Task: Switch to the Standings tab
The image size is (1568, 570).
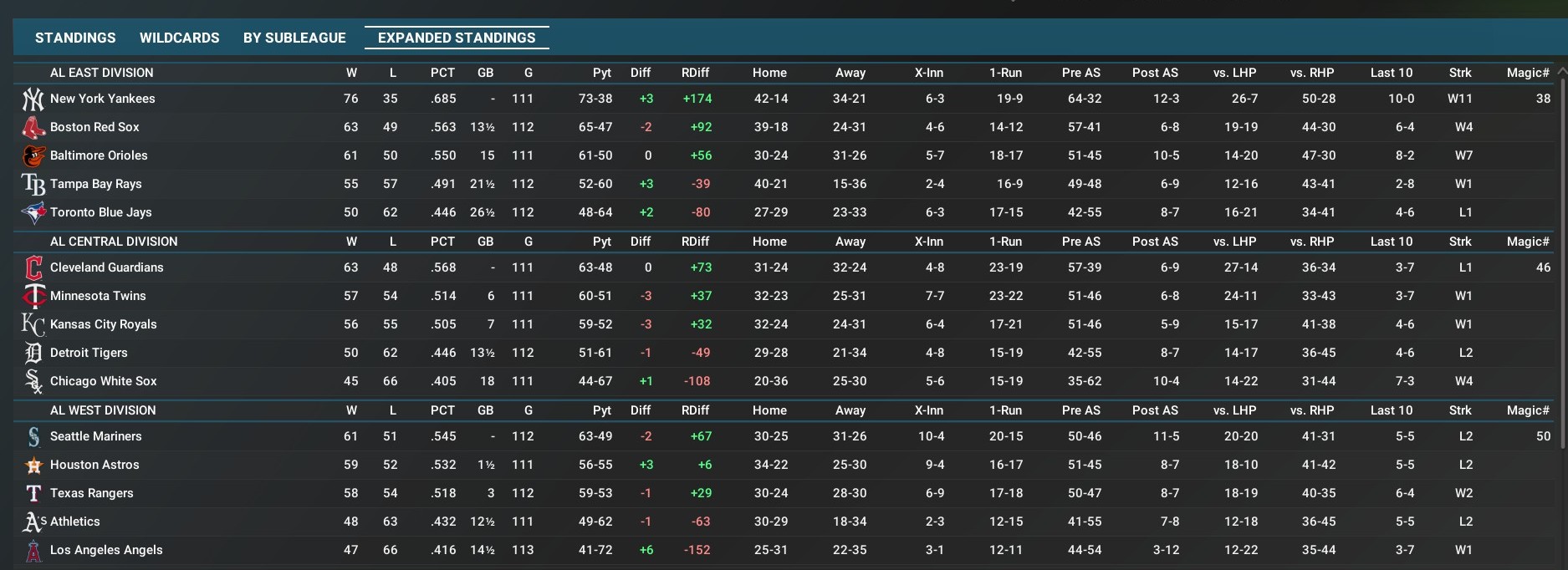Action: (75, 38)
